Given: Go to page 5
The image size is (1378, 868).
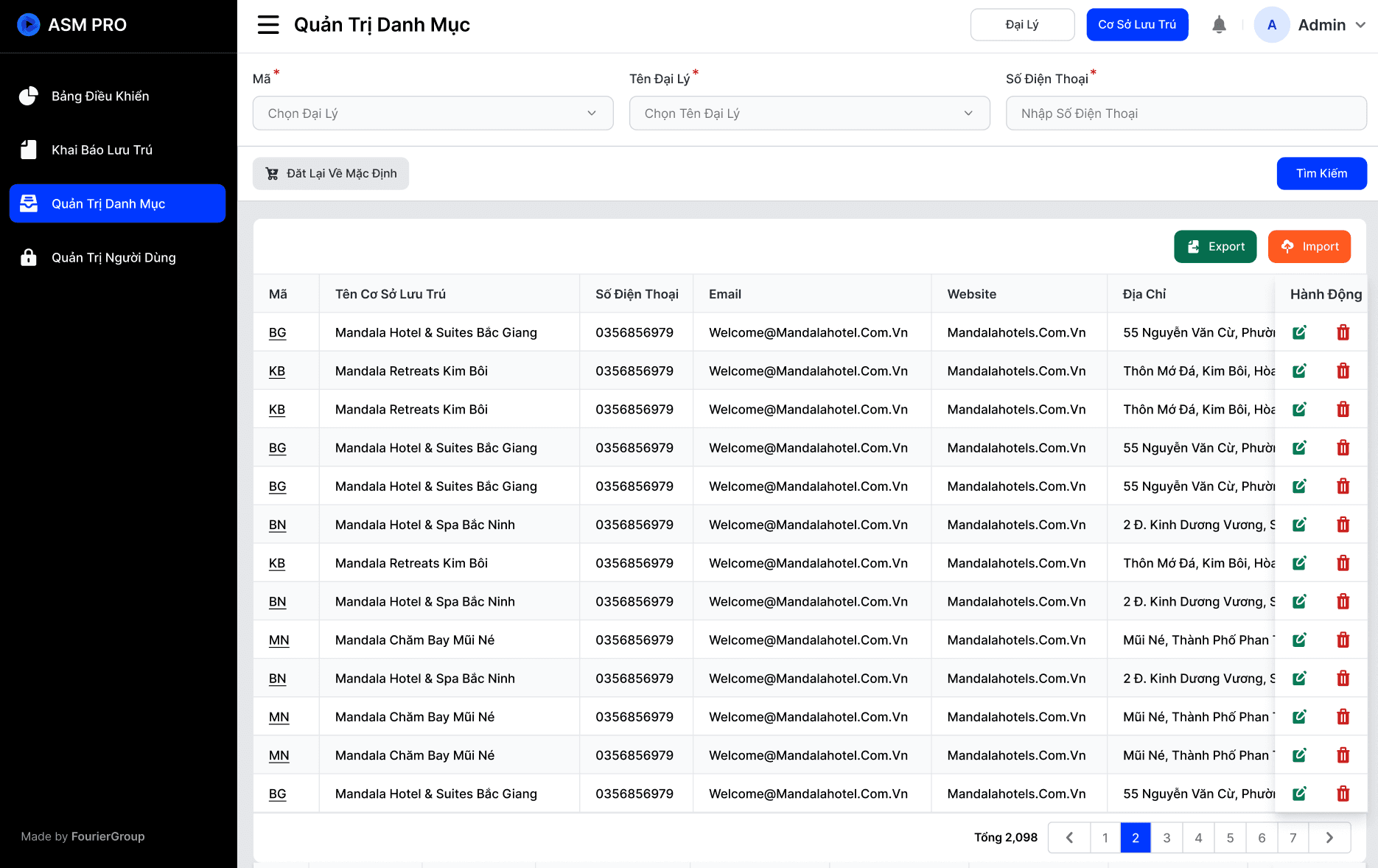Looking at the screenshot, I should click(1230, 838).
